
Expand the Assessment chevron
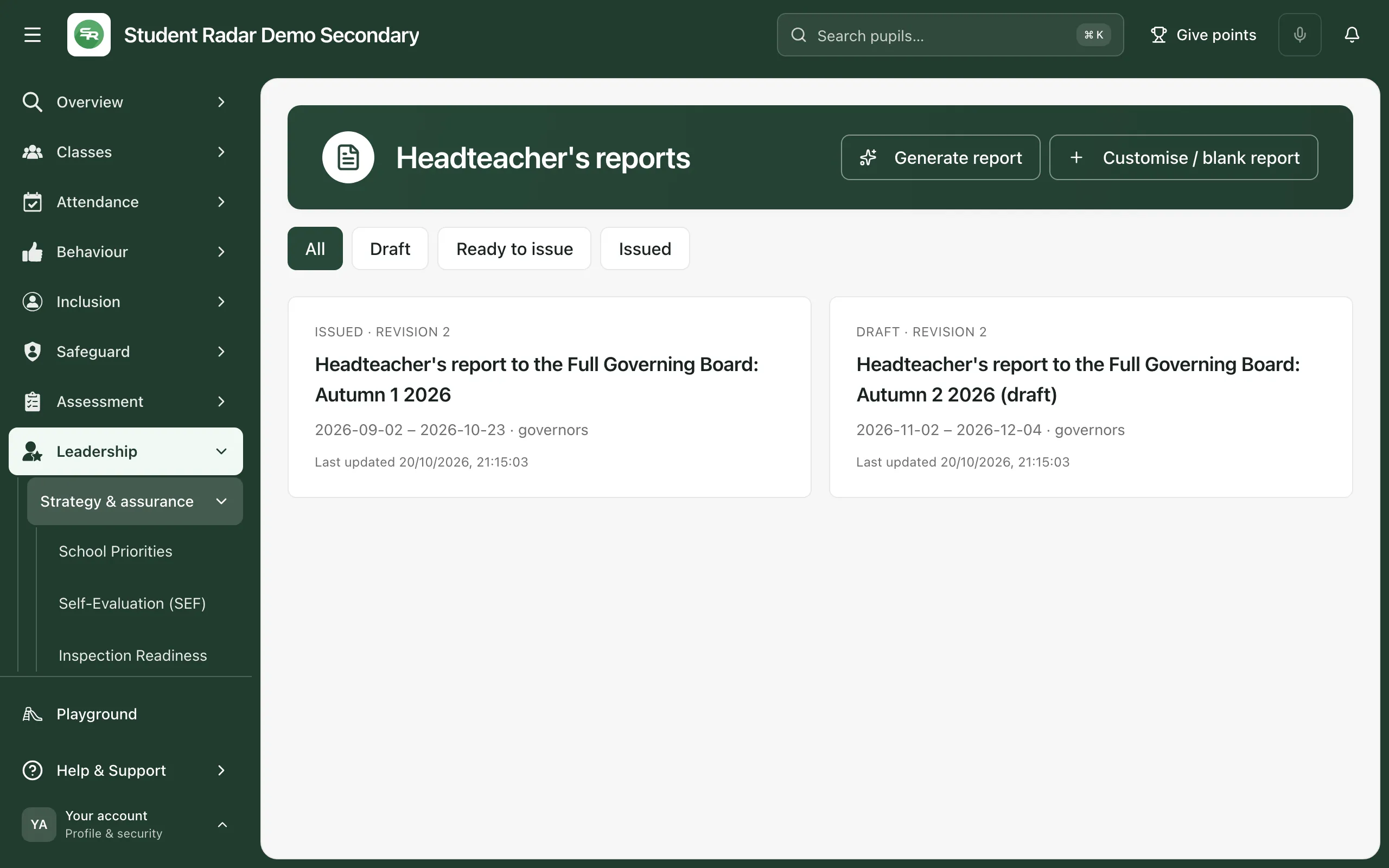click(x=221, y=402)
